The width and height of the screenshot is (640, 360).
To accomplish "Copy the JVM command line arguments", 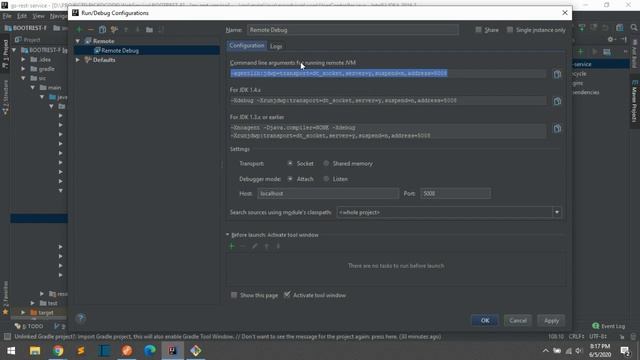I will [557, 74].
